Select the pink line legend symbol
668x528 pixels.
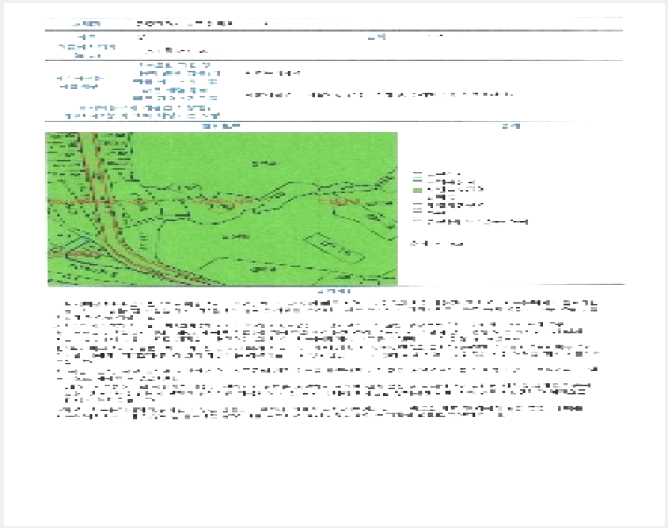click(418, 221)
